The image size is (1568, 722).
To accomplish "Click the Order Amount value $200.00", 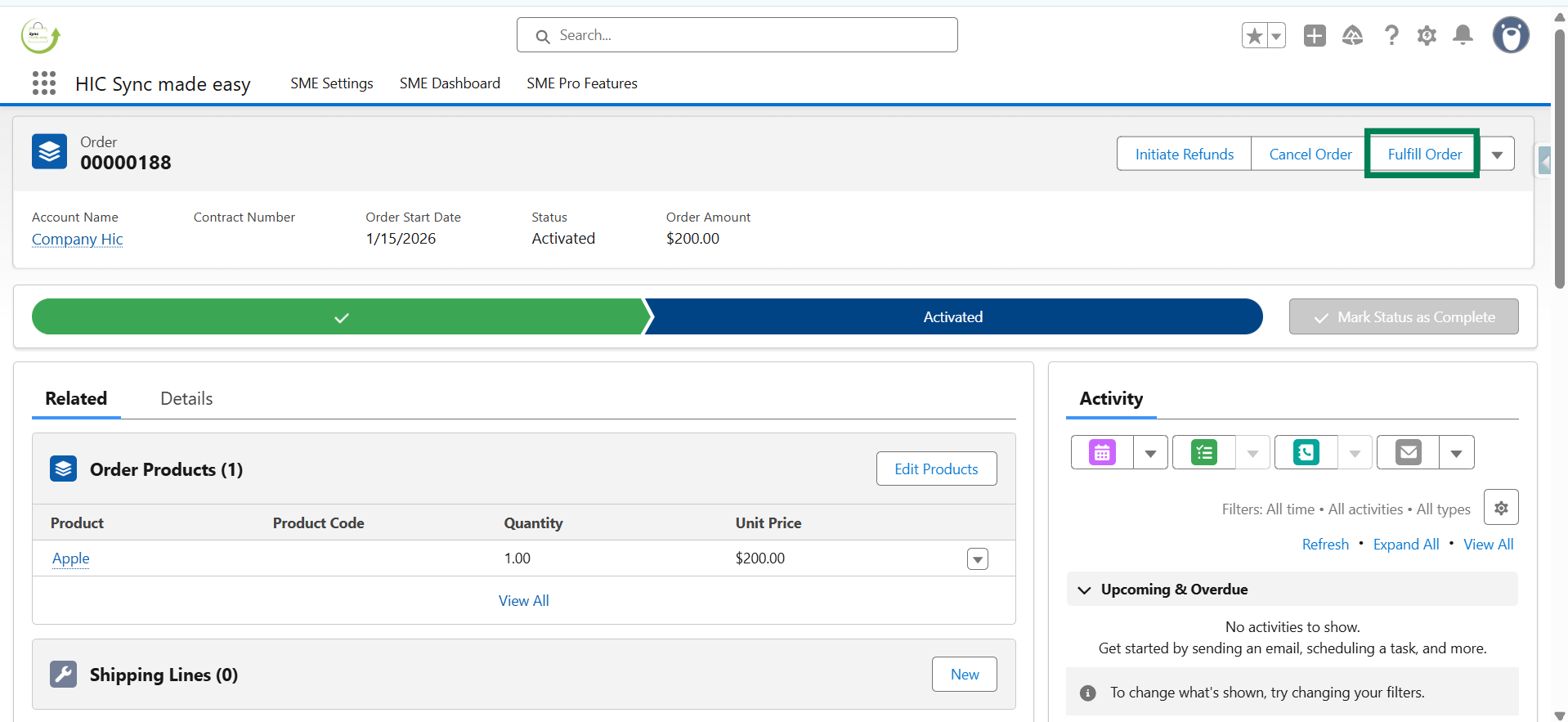I will pyautogui.click(x=692, y=239).
